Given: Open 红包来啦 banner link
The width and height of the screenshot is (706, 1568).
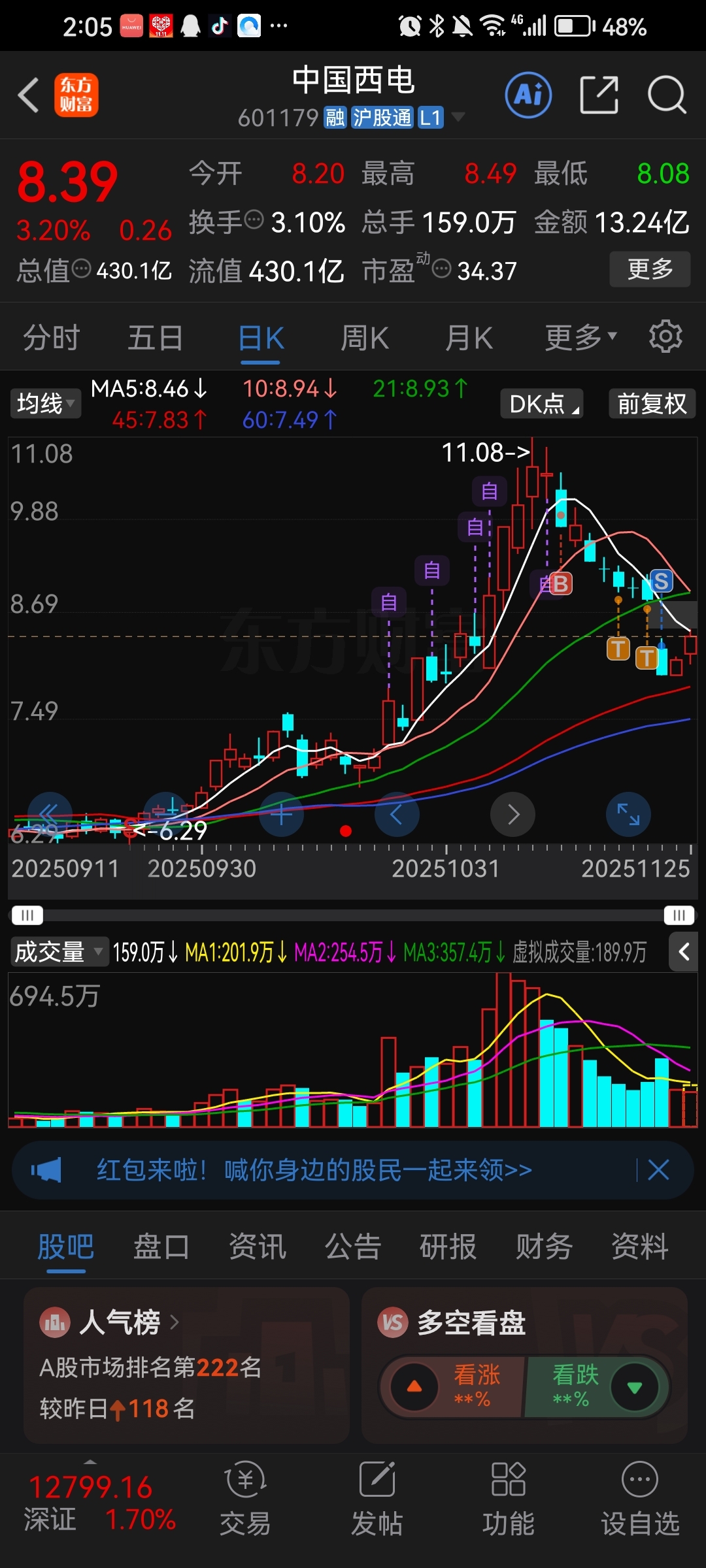Looking at the screenshot, I should [314, 1170].
